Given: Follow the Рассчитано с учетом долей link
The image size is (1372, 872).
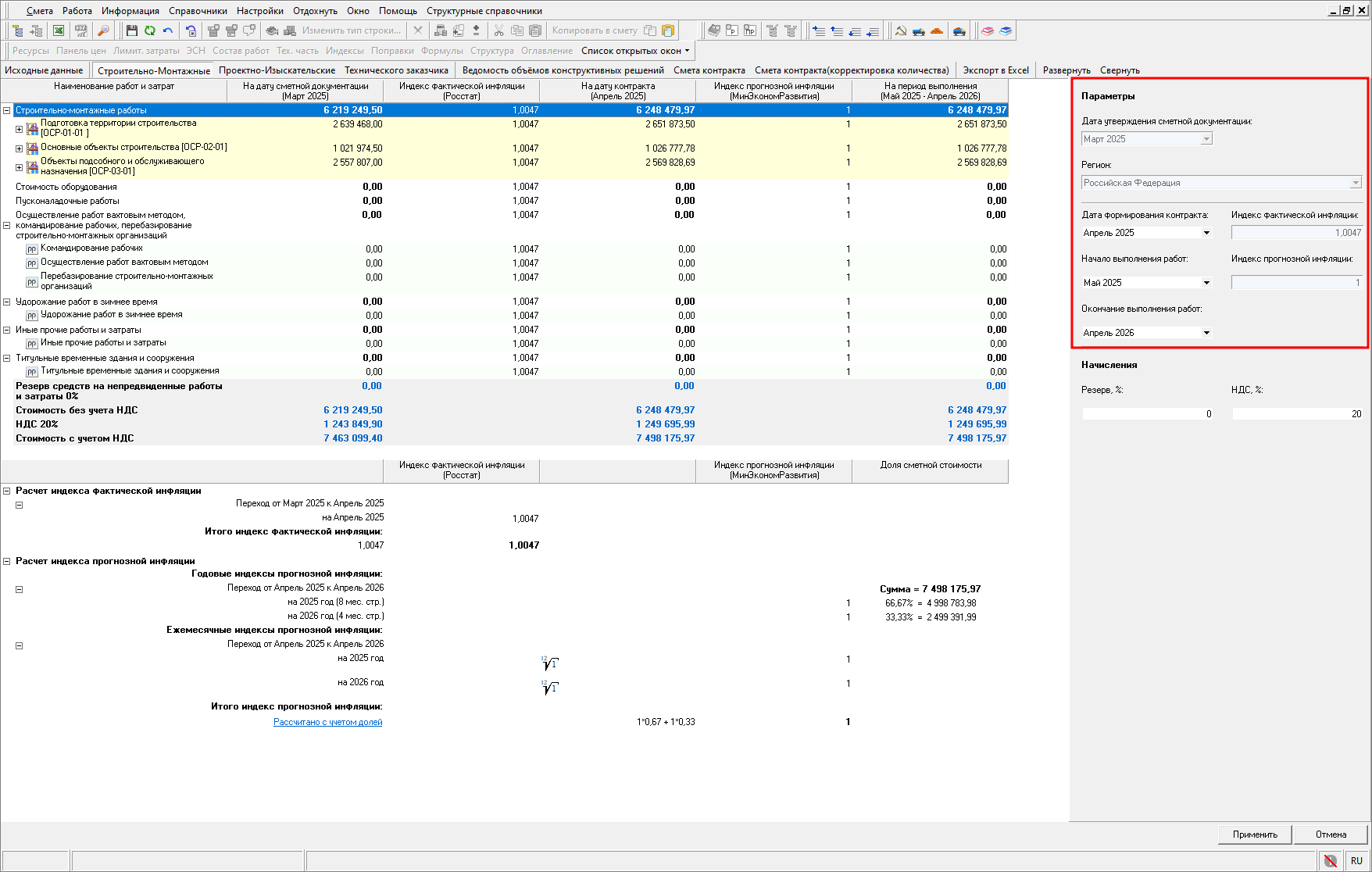Looking at the screenshot, I should [x=327, y=722].
